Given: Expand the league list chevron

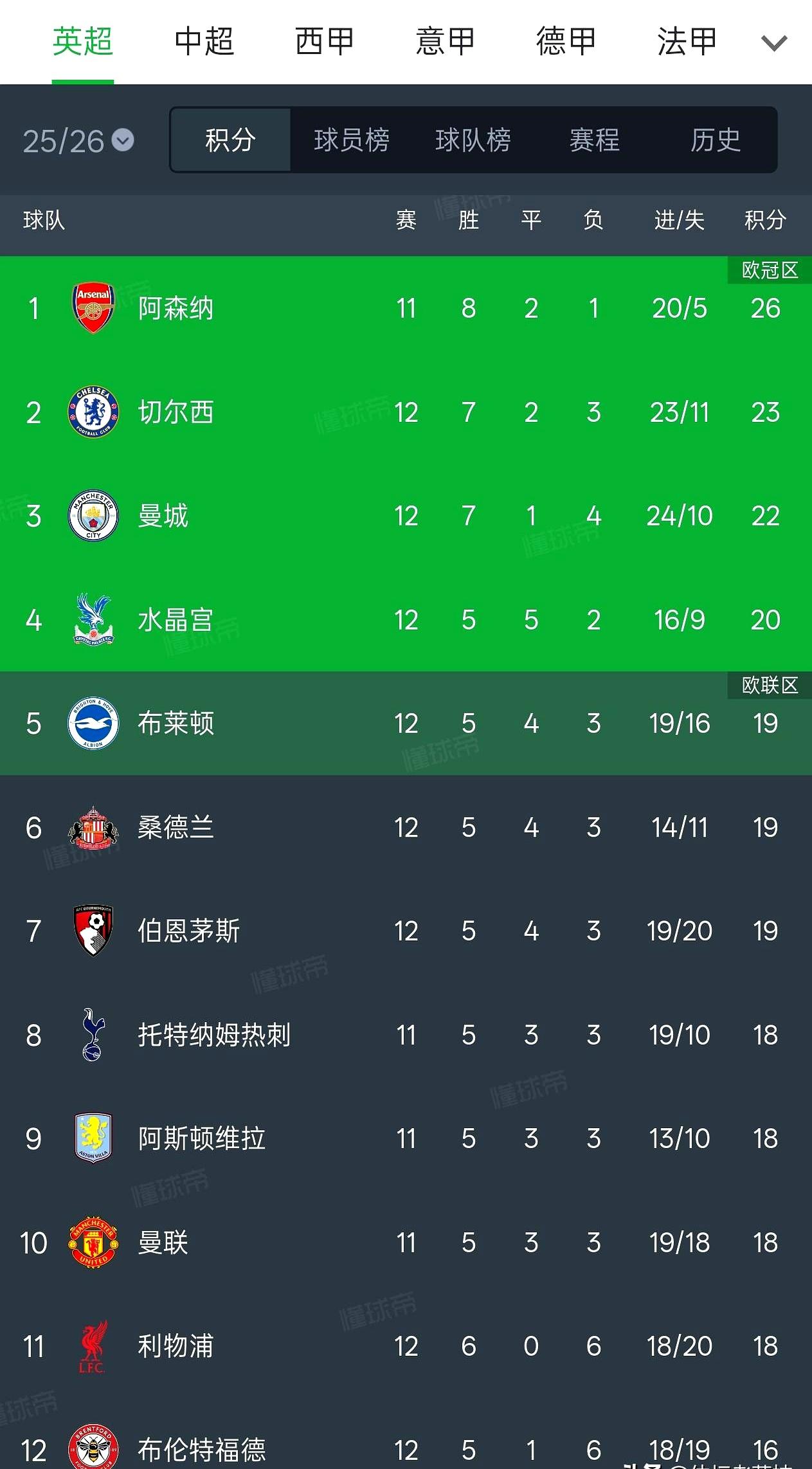Looking at the screenshot, I should click(773, 43).
